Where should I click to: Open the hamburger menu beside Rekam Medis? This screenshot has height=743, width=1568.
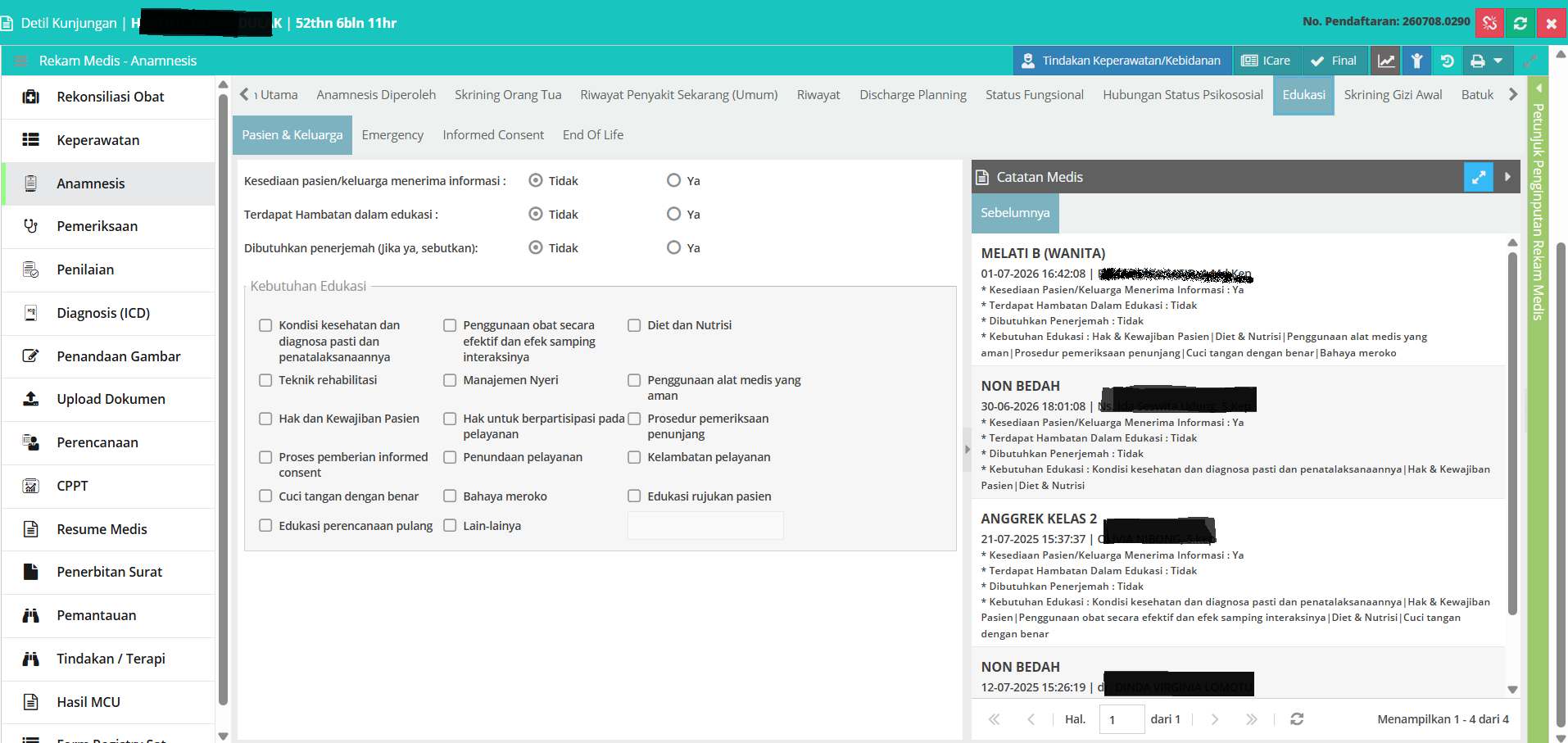coord(21,61)
